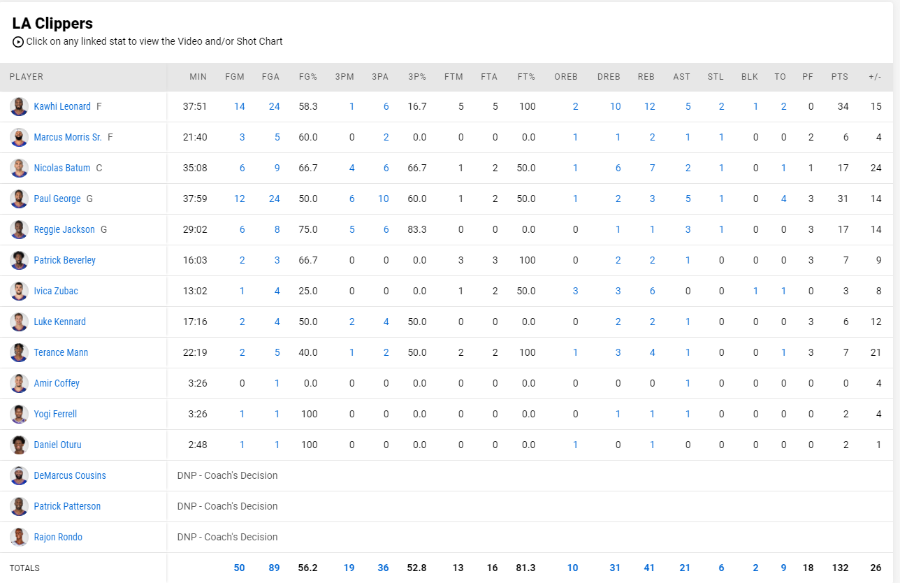Image resolution: width=900 pixels, height=583 pixels.
Task: Open DeMarcus Cousins' player link
Action: tap(70, 475)
